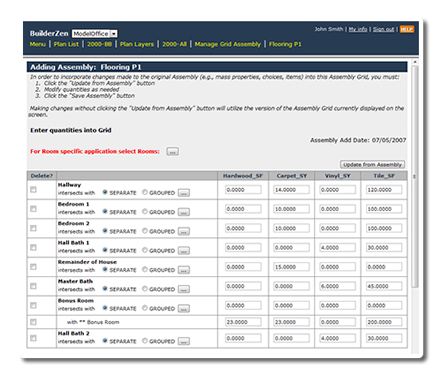Click 'with ** Bonus Room' Hardwood_SF field
The height and width of the screenshot is (375, 441).
point(243,322)
